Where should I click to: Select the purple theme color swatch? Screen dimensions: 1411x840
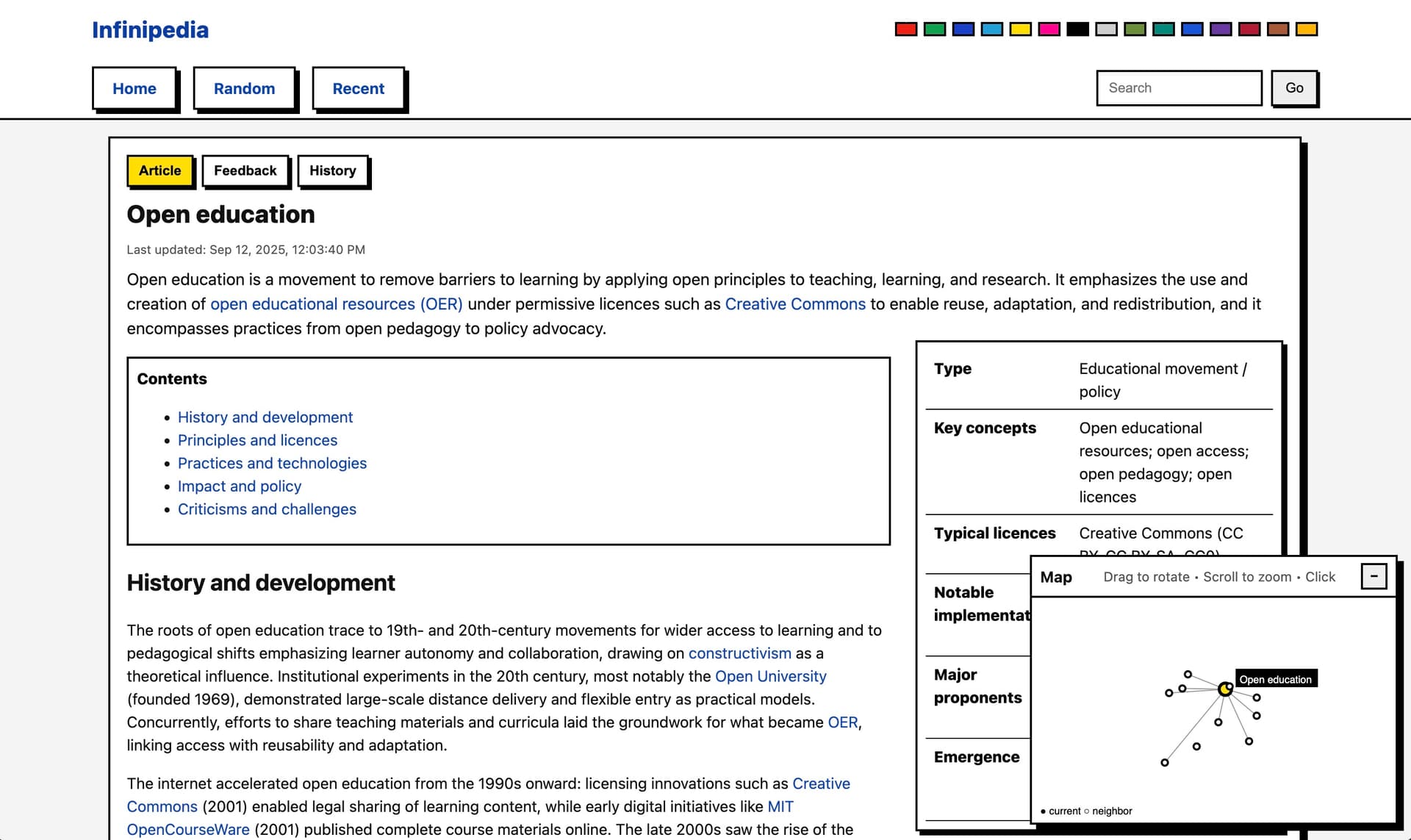(1221, 29)
